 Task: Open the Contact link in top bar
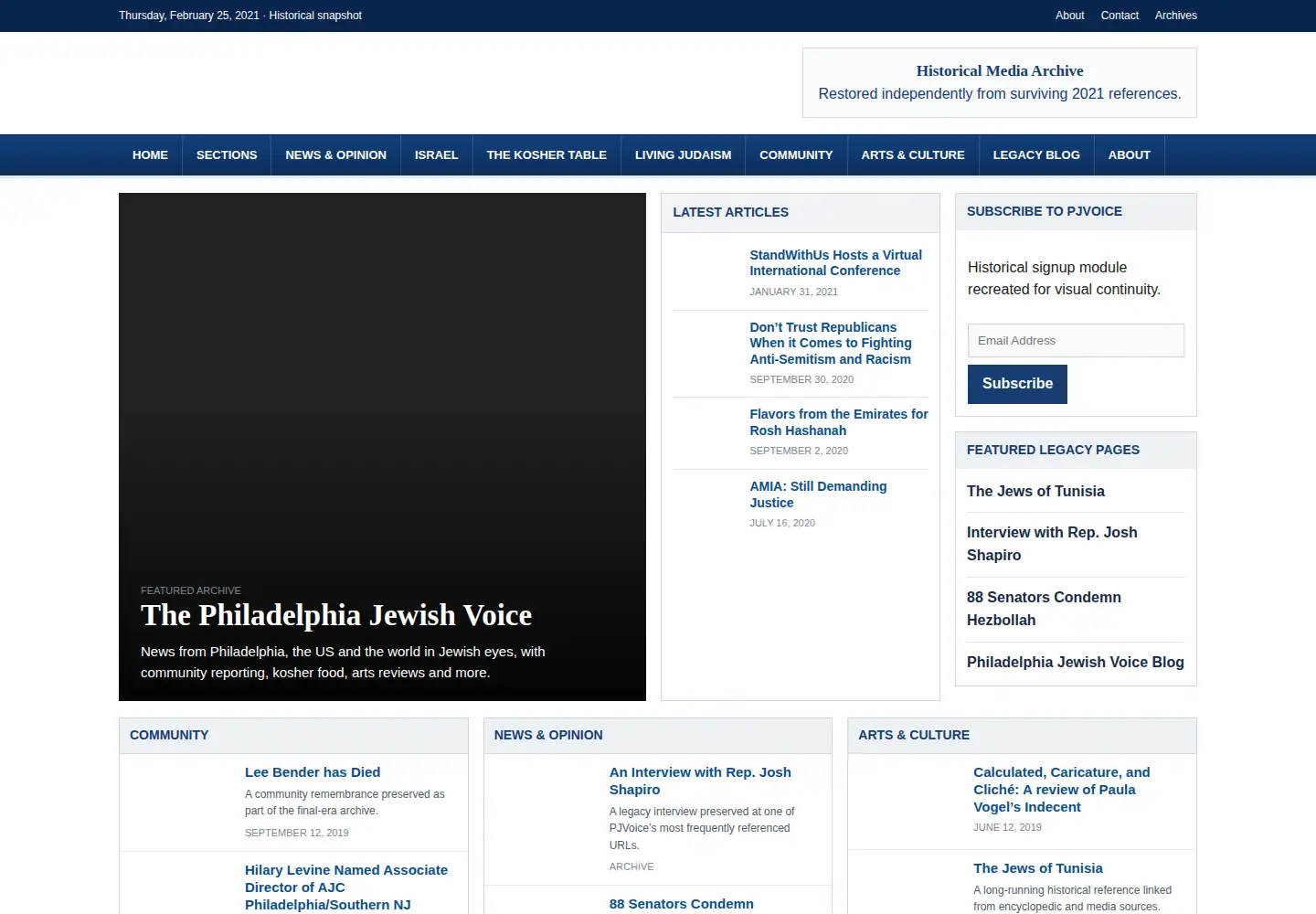pos(1120,16)
